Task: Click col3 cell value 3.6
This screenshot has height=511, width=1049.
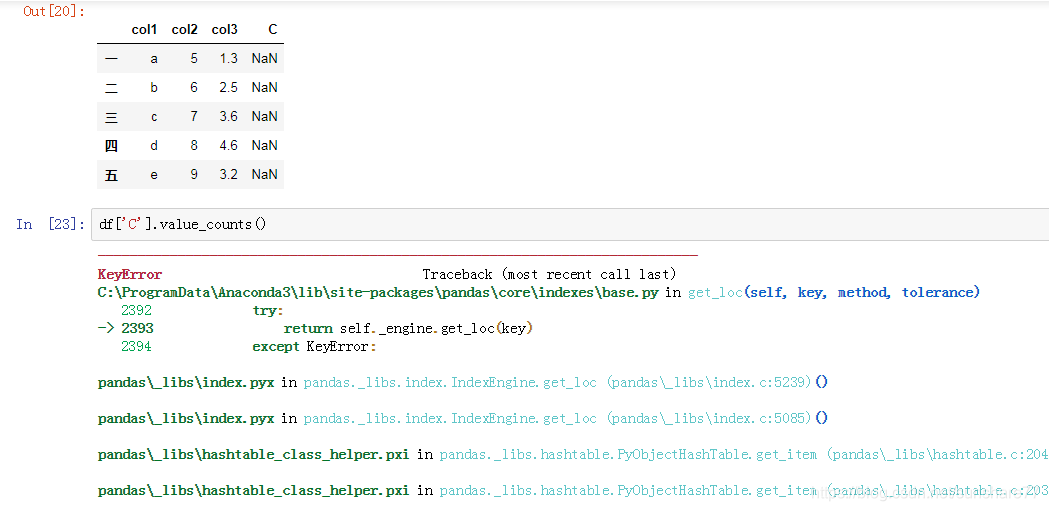Action: [229, 116]
